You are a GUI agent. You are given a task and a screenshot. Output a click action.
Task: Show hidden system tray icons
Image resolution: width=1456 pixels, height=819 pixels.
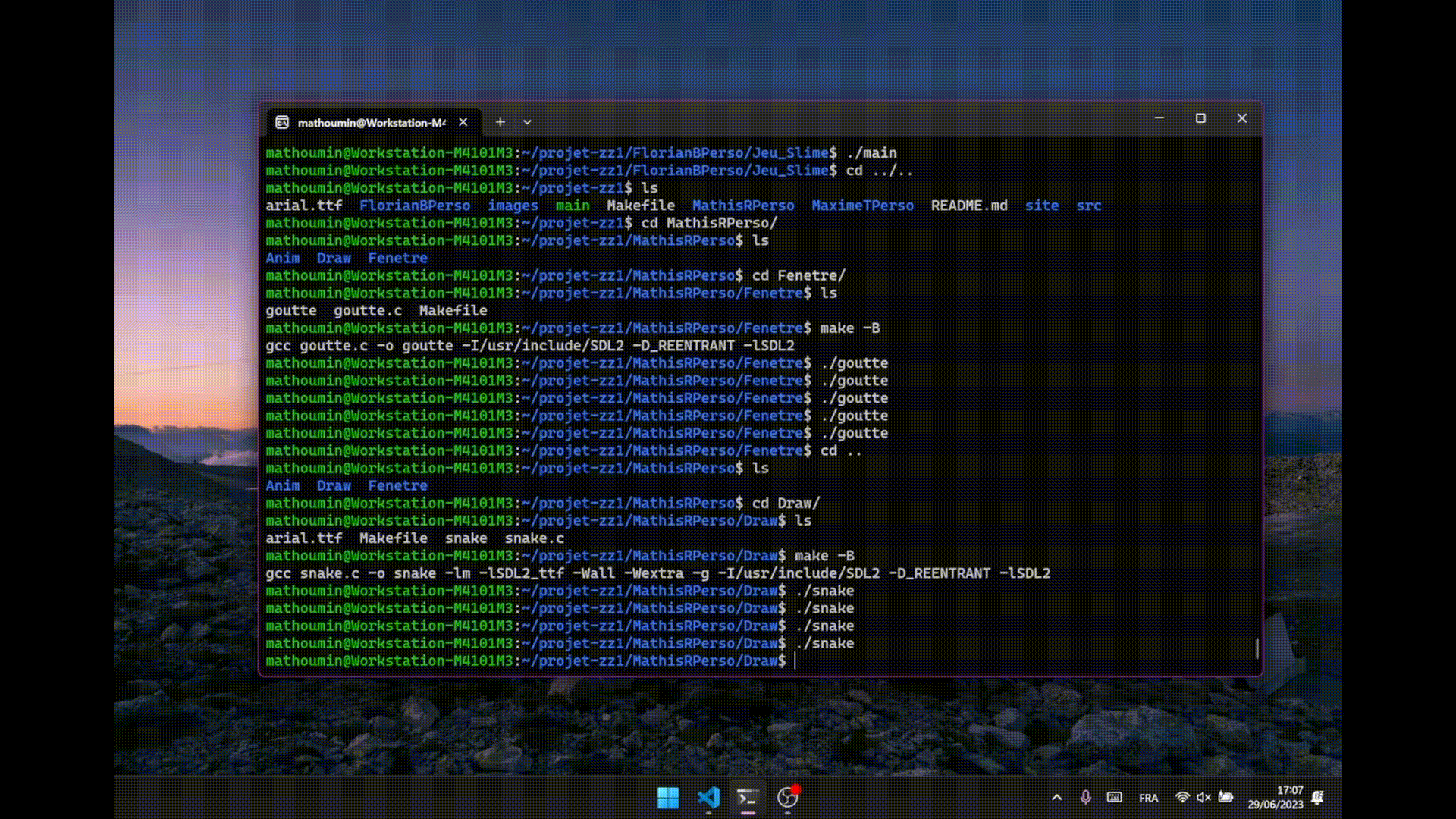pyautogui.click(x=1056, y=797)
